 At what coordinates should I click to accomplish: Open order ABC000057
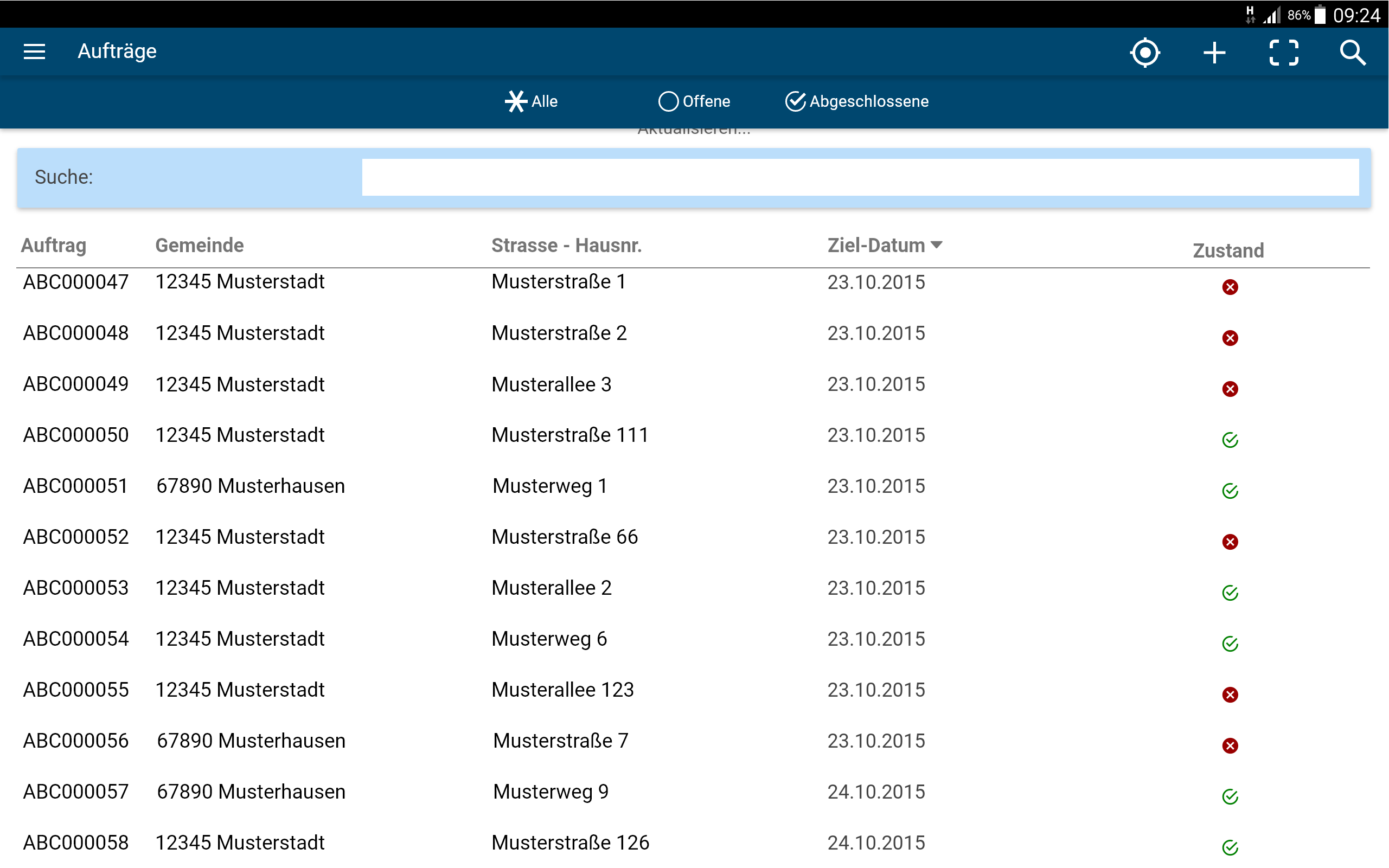click(76, 792)
